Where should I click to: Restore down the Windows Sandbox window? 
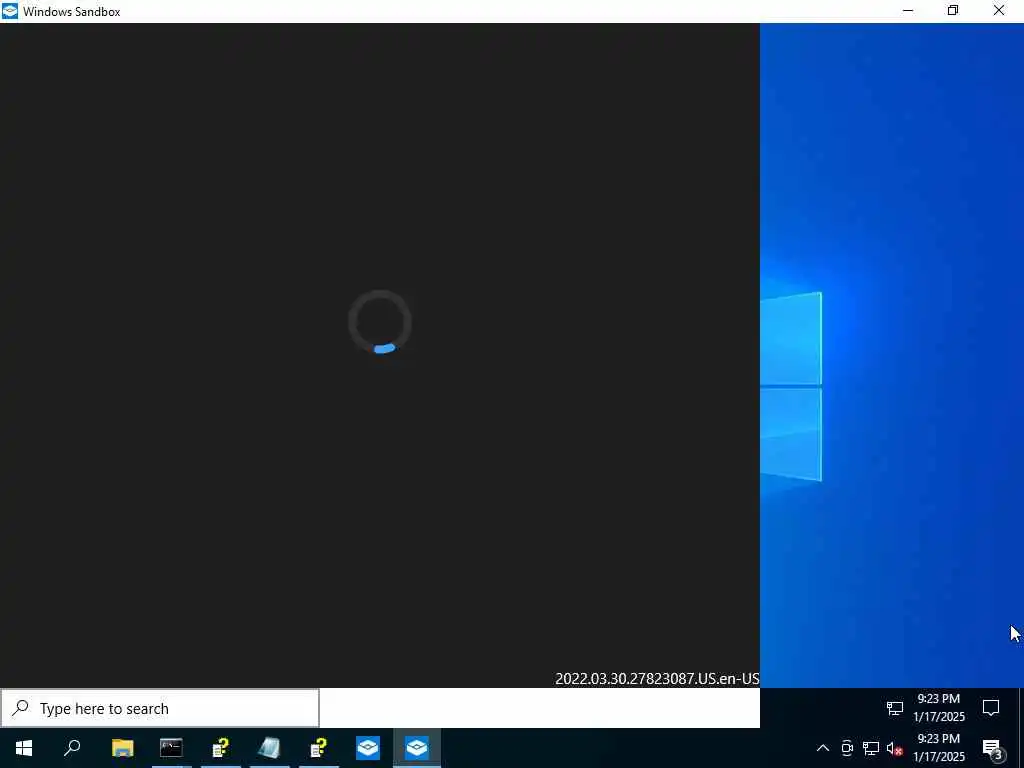tap(953, 11)
